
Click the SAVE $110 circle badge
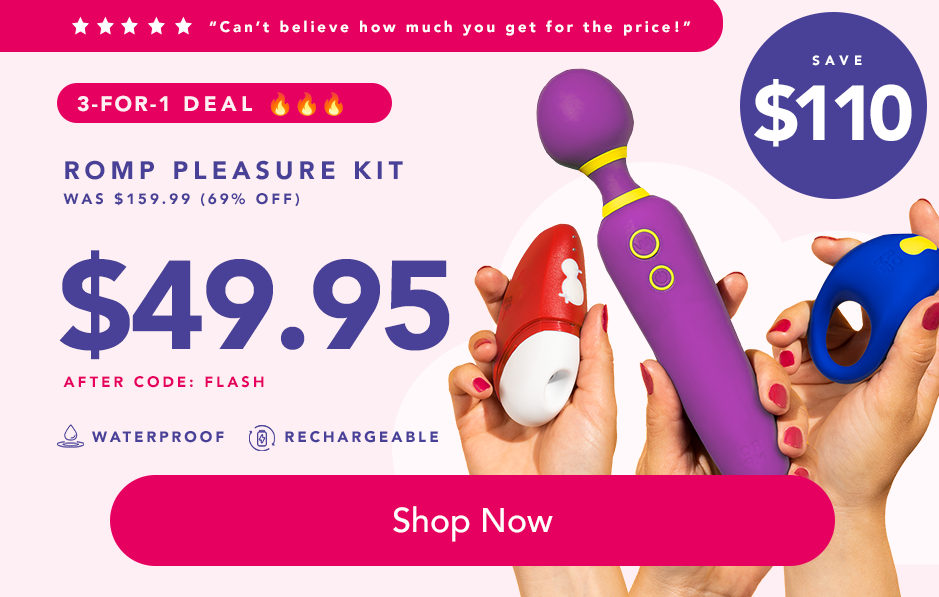[833, 105]
